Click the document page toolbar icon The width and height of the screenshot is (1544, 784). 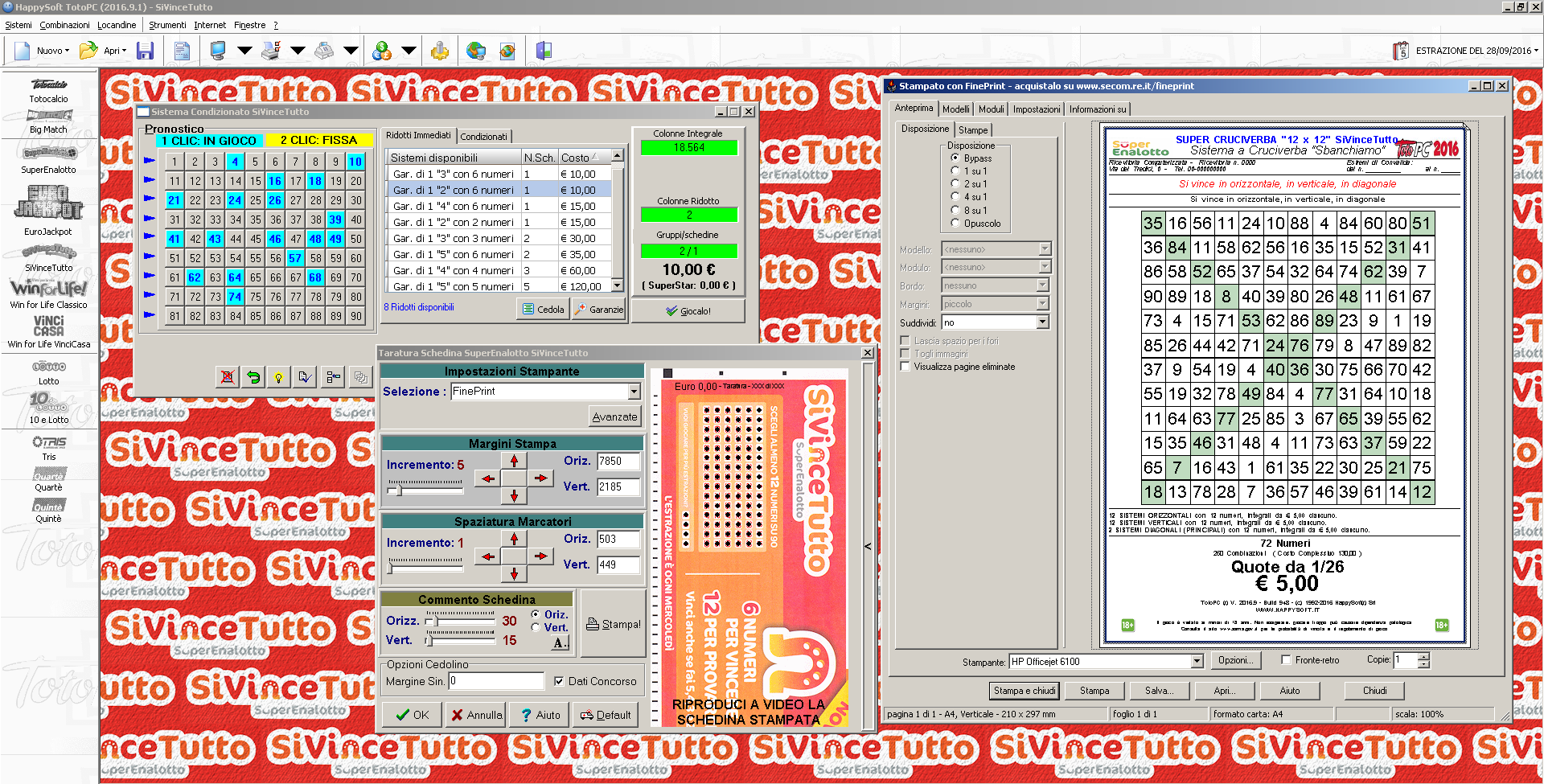click(x=183, y=51)
